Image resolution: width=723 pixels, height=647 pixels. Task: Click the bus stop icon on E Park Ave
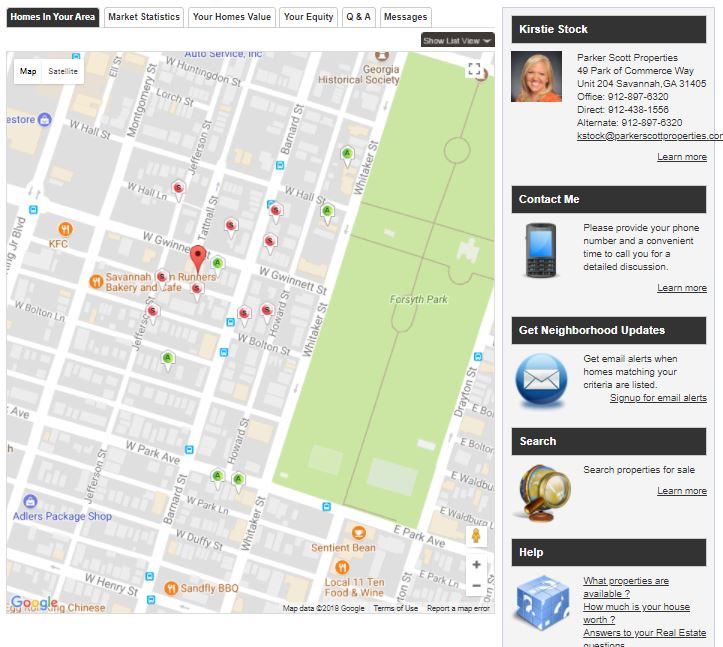point(326,506)
